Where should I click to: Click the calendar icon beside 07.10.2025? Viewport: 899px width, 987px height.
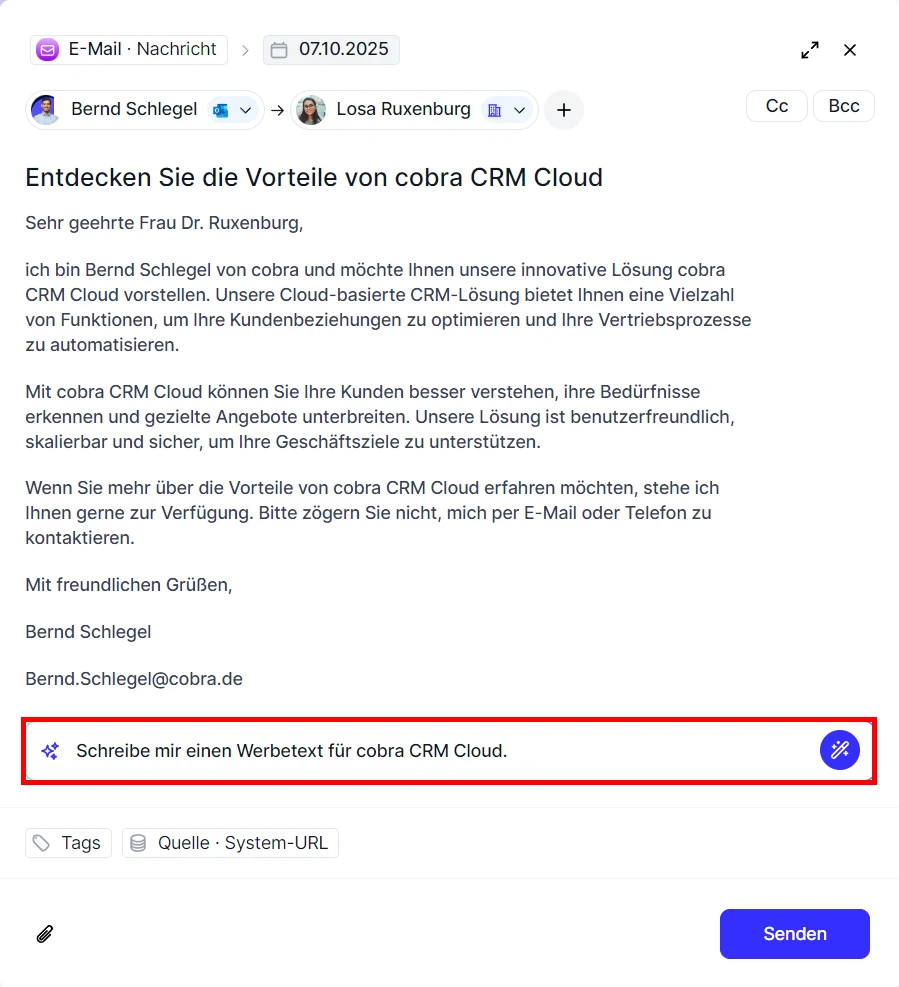(280, 49)
